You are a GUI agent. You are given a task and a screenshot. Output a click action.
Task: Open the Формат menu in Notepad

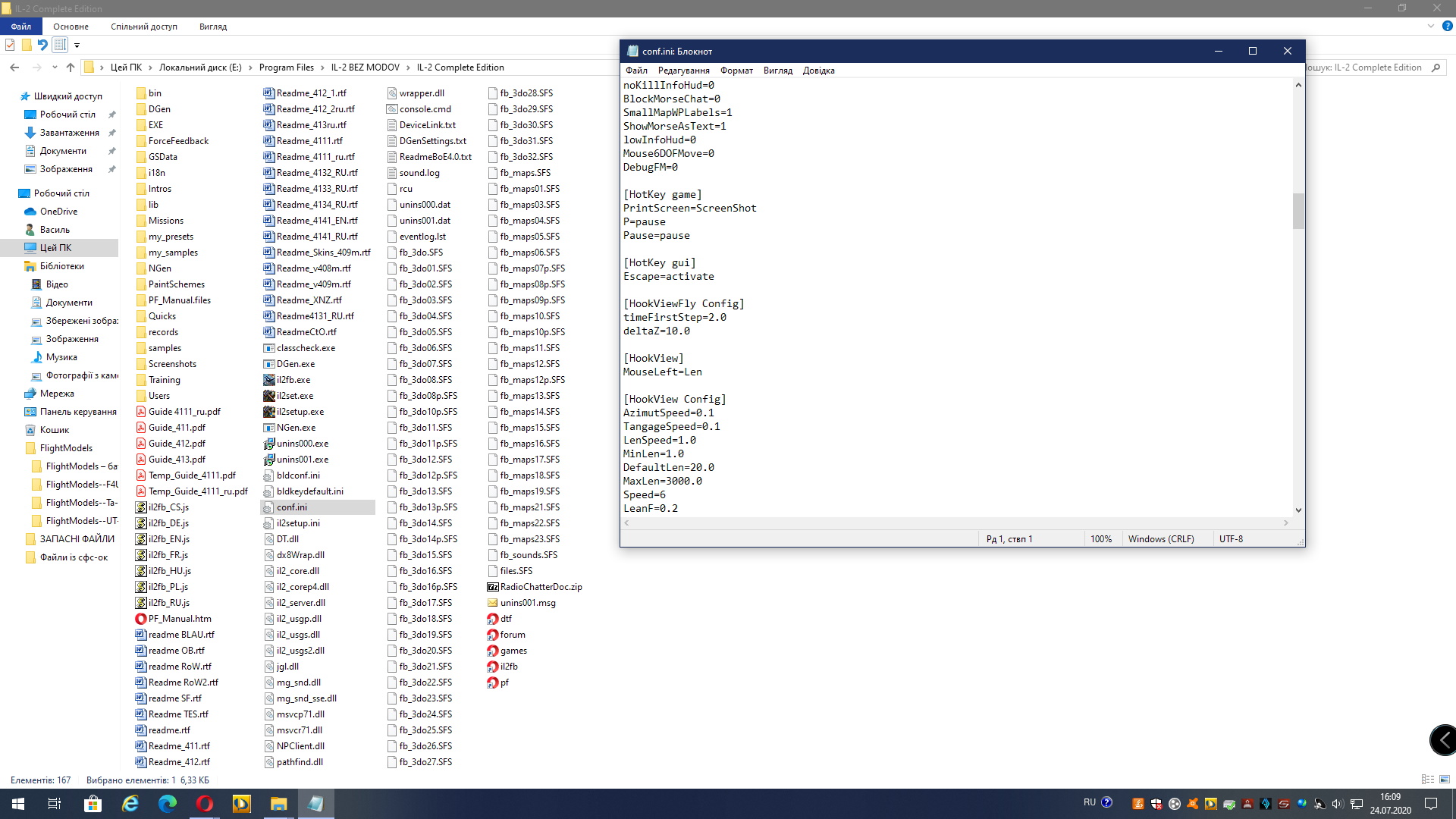click(736, 71)
